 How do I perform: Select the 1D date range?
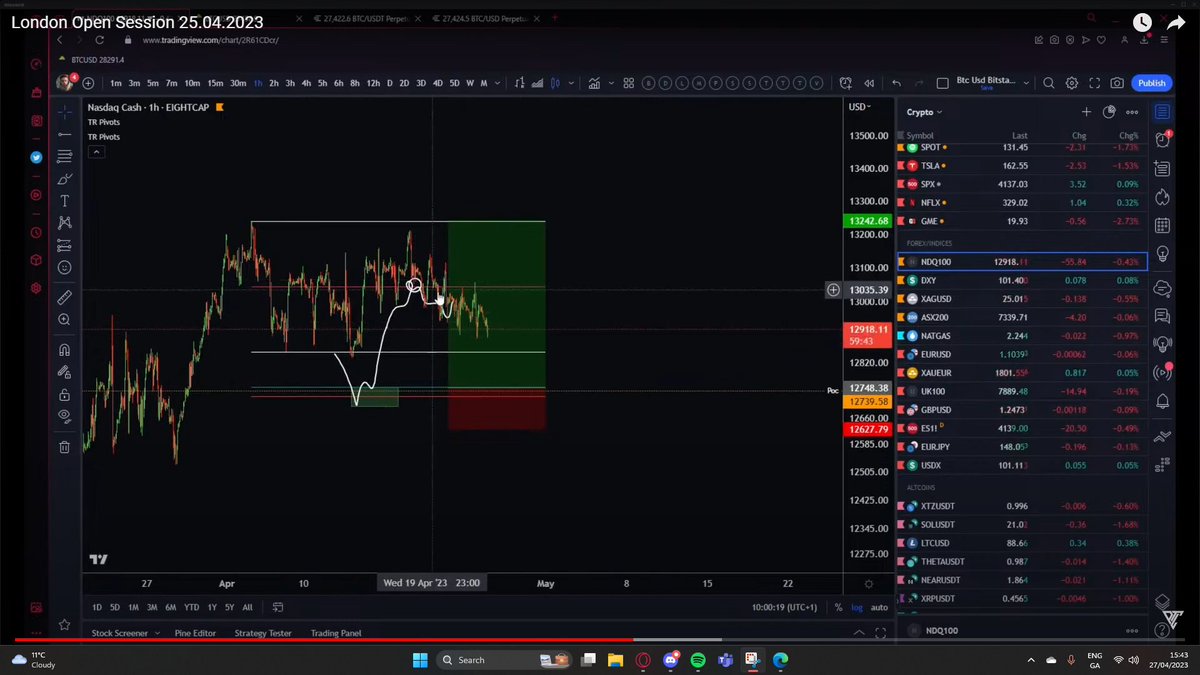(x=97, y=607)
